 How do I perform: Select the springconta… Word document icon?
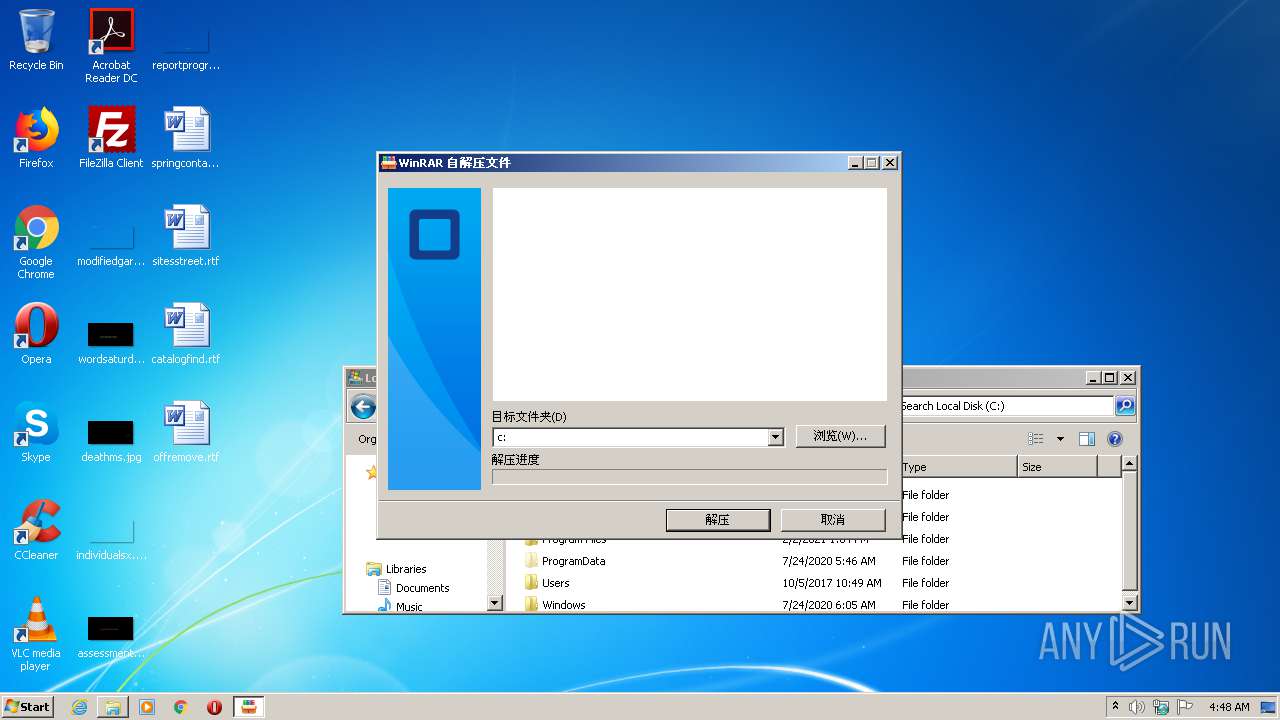pyautogui.click(x=186, y=138)
